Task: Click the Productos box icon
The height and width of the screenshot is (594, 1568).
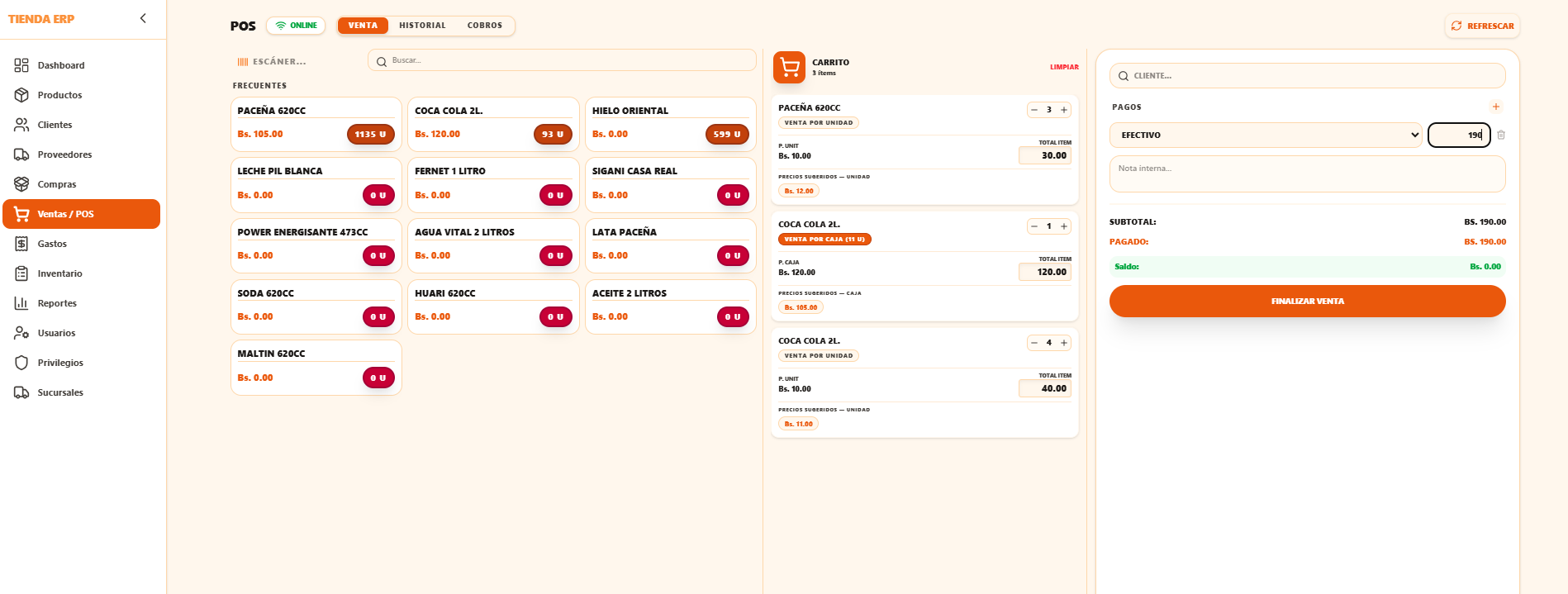Action: point(21,95)
